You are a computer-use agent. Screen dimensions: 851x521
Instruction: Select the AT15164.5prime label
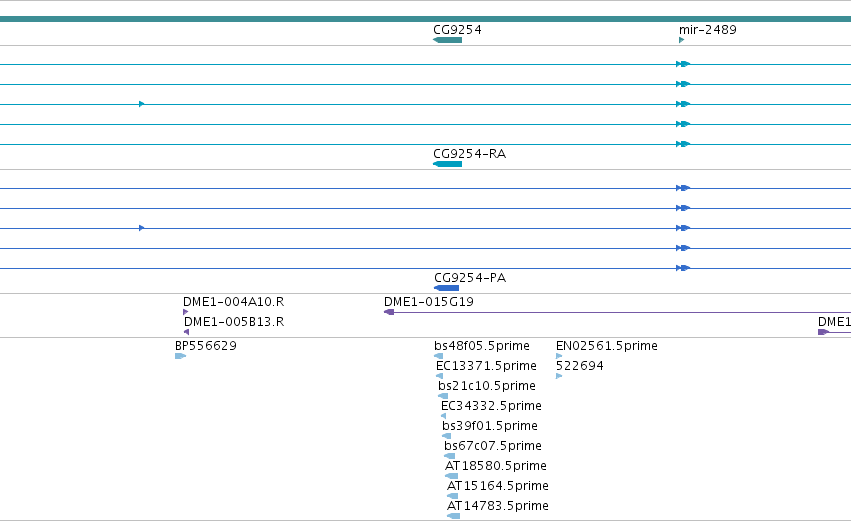[x=498, y=486]
